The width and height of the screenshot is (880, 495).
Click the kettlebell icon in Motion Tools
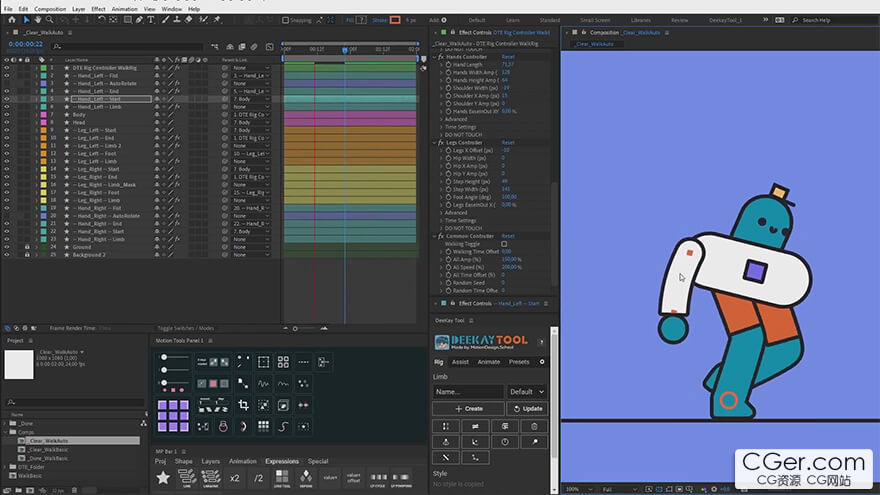click(x=223, y=427)
